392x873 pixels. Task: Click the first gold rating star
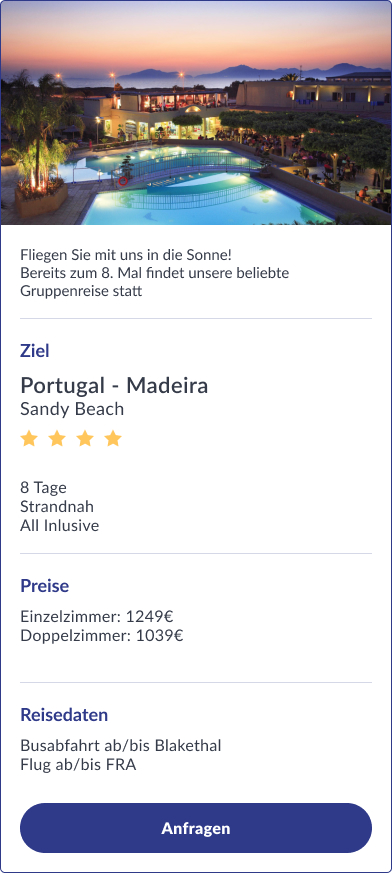tap(29, 439)
